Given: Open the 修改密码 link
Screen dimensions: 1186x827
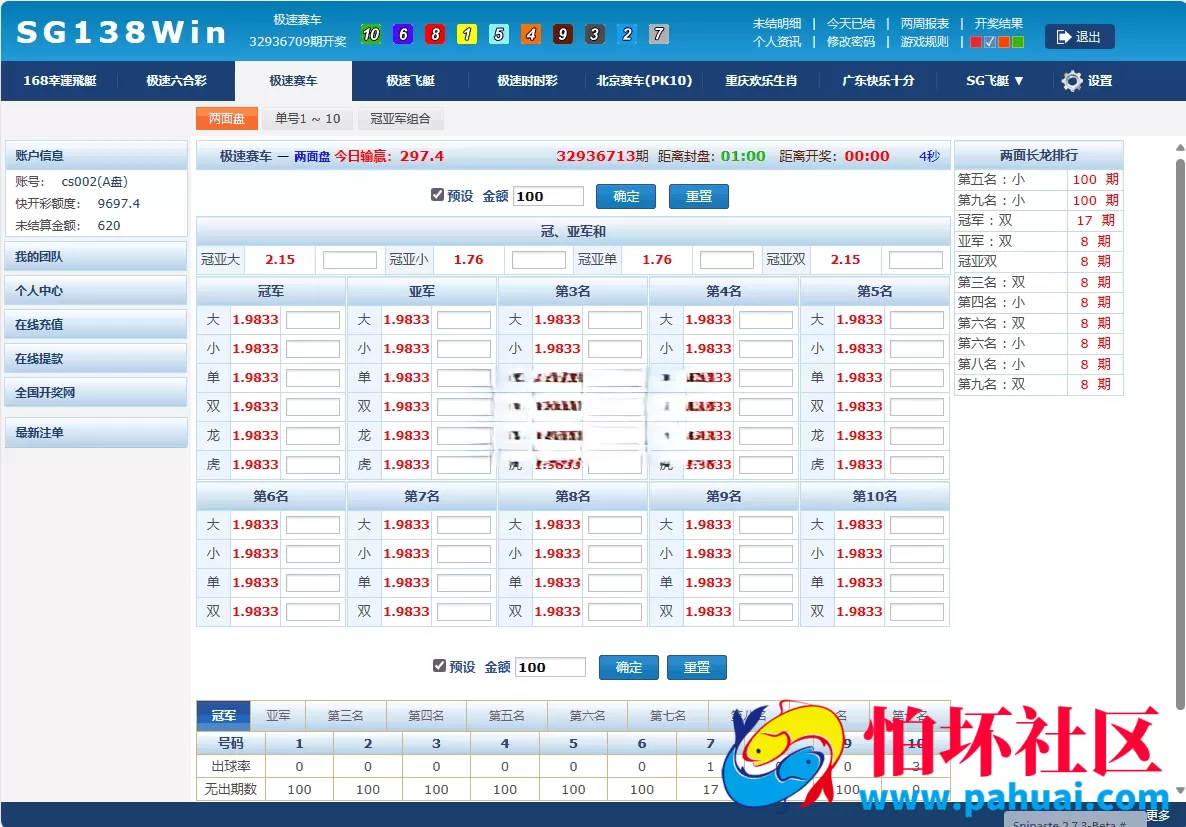Looking at the screenshot, I should 851,42.
